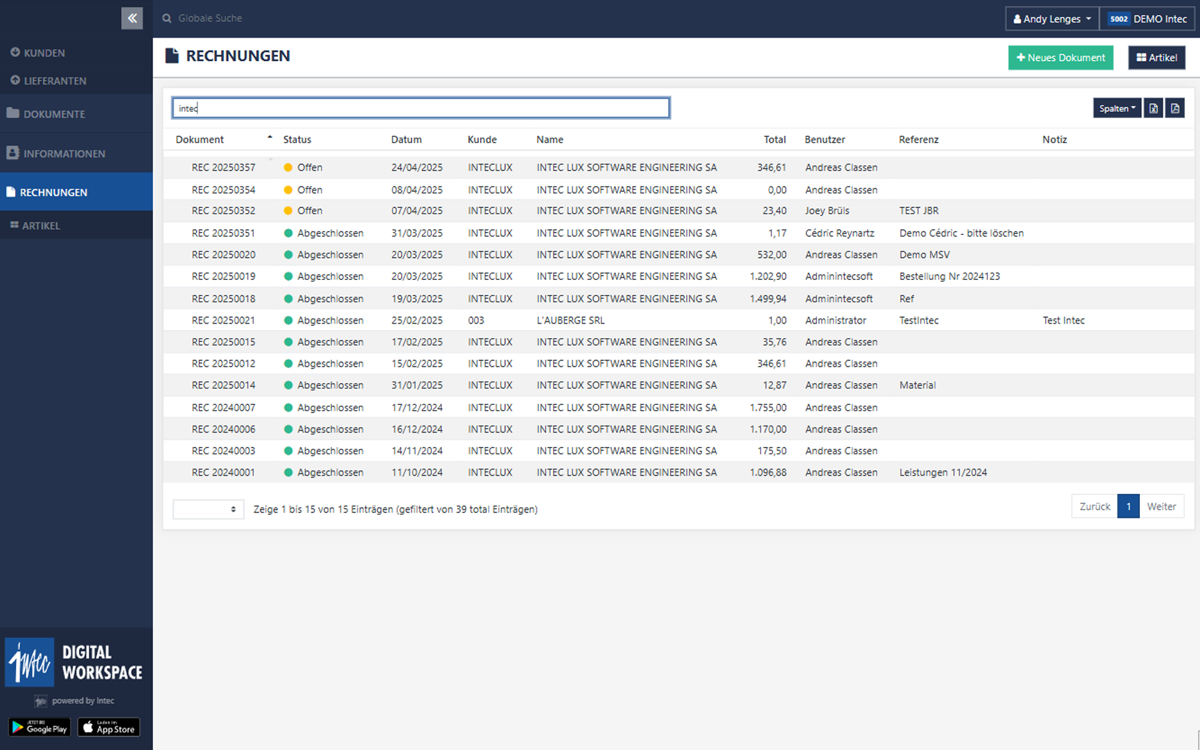Click the user name Cédric Reynartz
1200x750 pixels.
pos(840,233)
